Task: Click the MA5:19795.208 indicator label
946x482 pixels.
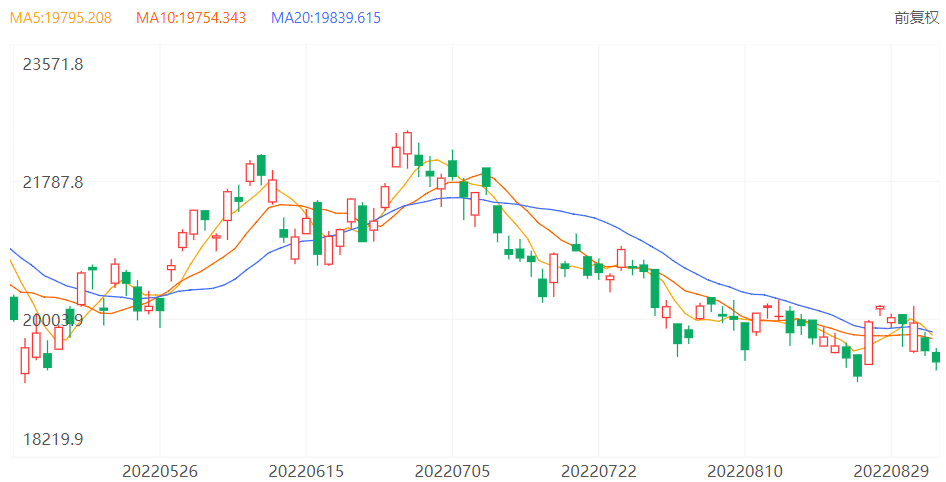Action: 61,17
